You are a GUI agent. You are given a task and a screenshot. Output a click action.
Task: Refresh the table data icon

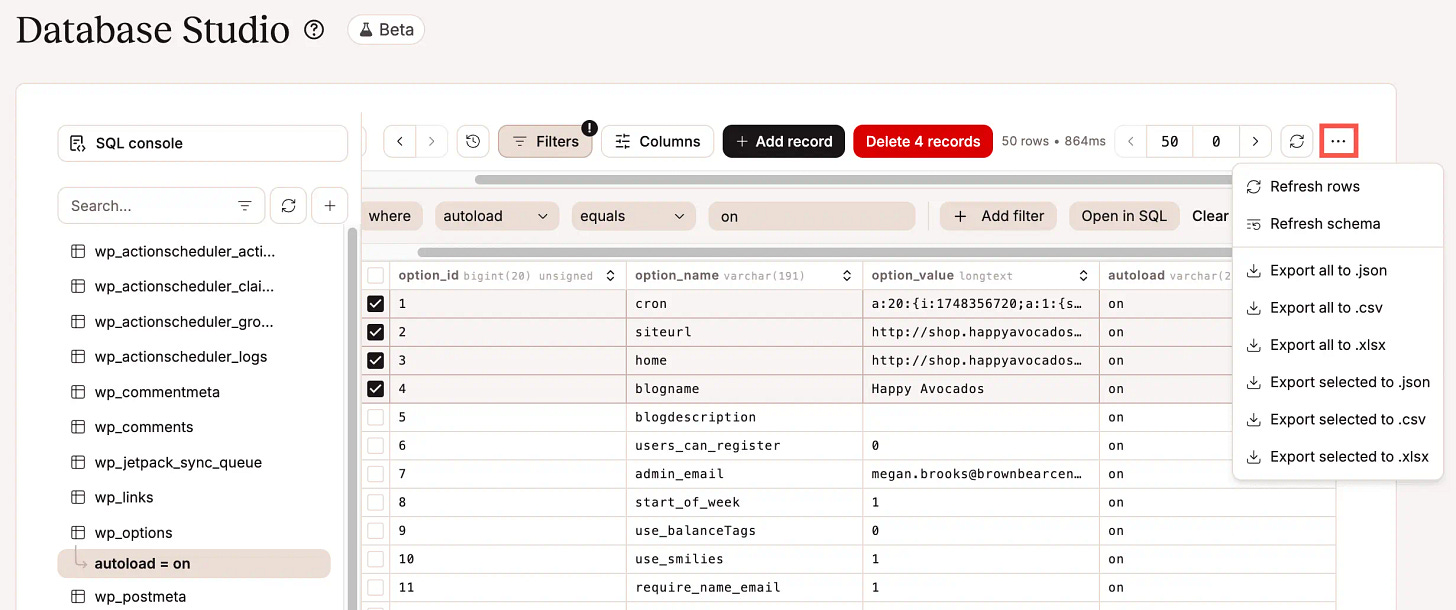(1297, 141)
